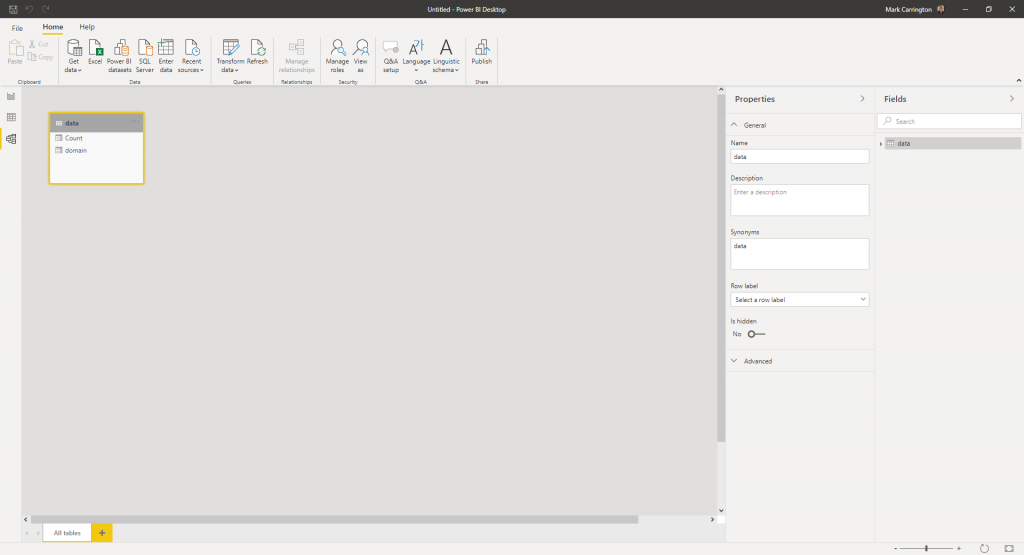Viewport: 1024px width, 555px height.
Task: Collapse the General section
Action: coord(734,125)
